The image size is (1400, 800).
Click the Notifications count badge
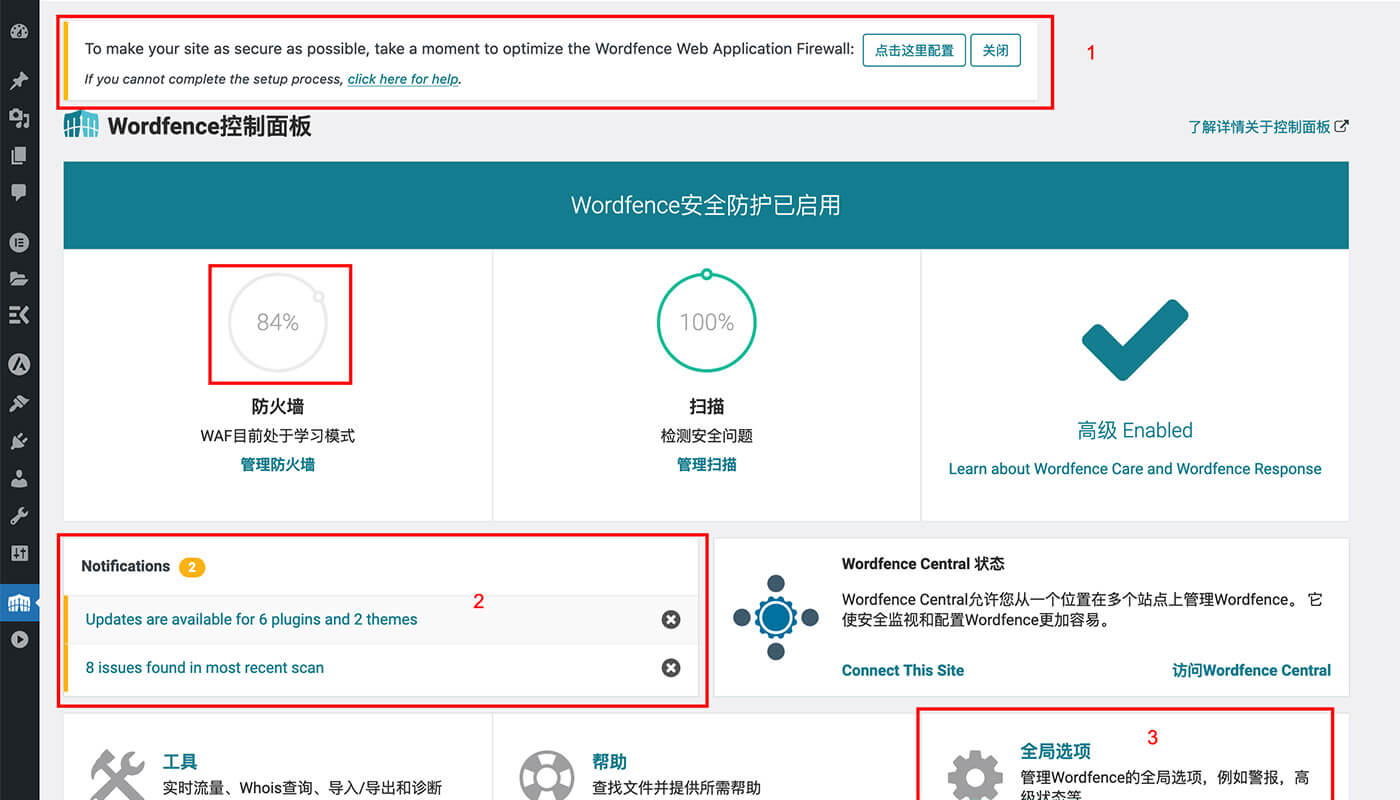pyautogui.click(x=192, y=567)
